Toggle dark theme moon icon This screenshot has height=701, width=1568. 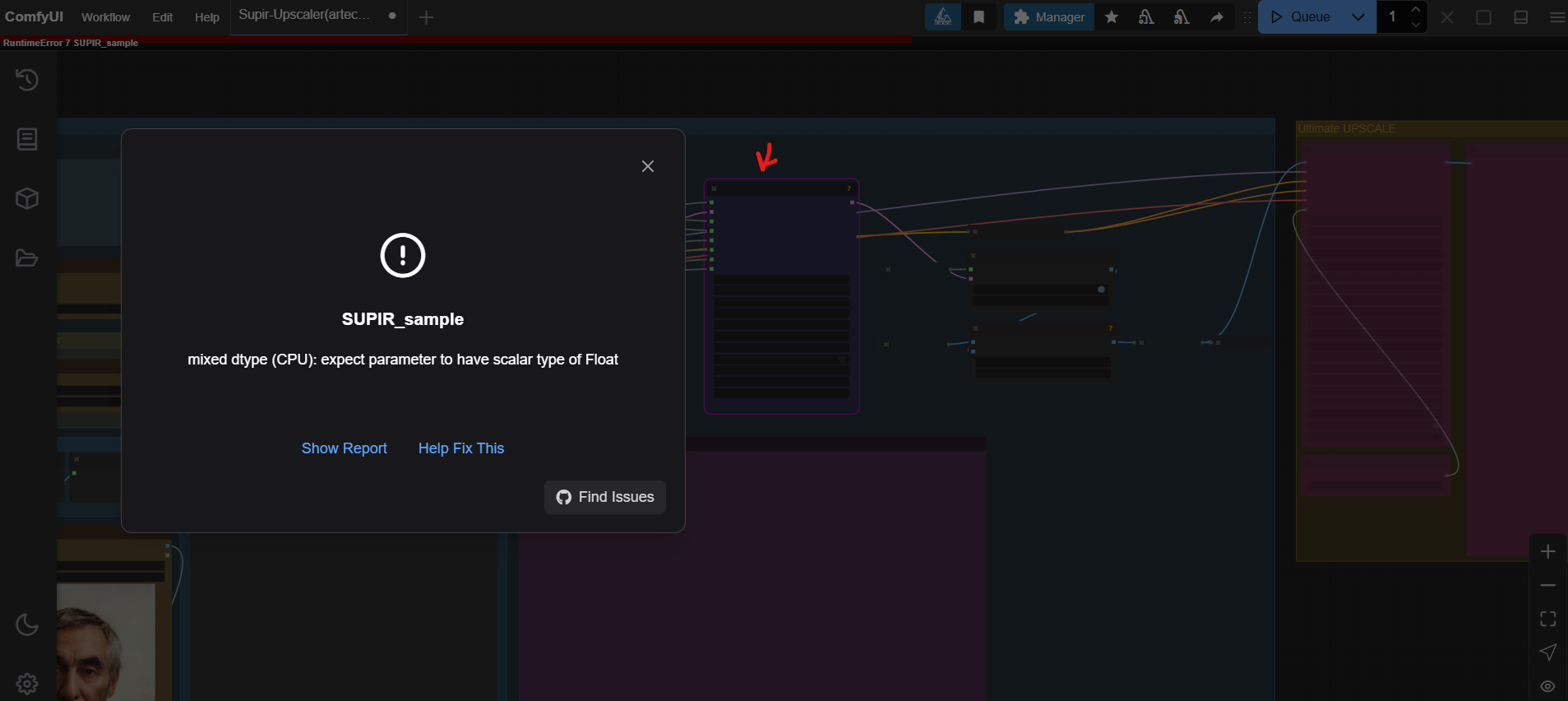(x=27, y=624)
